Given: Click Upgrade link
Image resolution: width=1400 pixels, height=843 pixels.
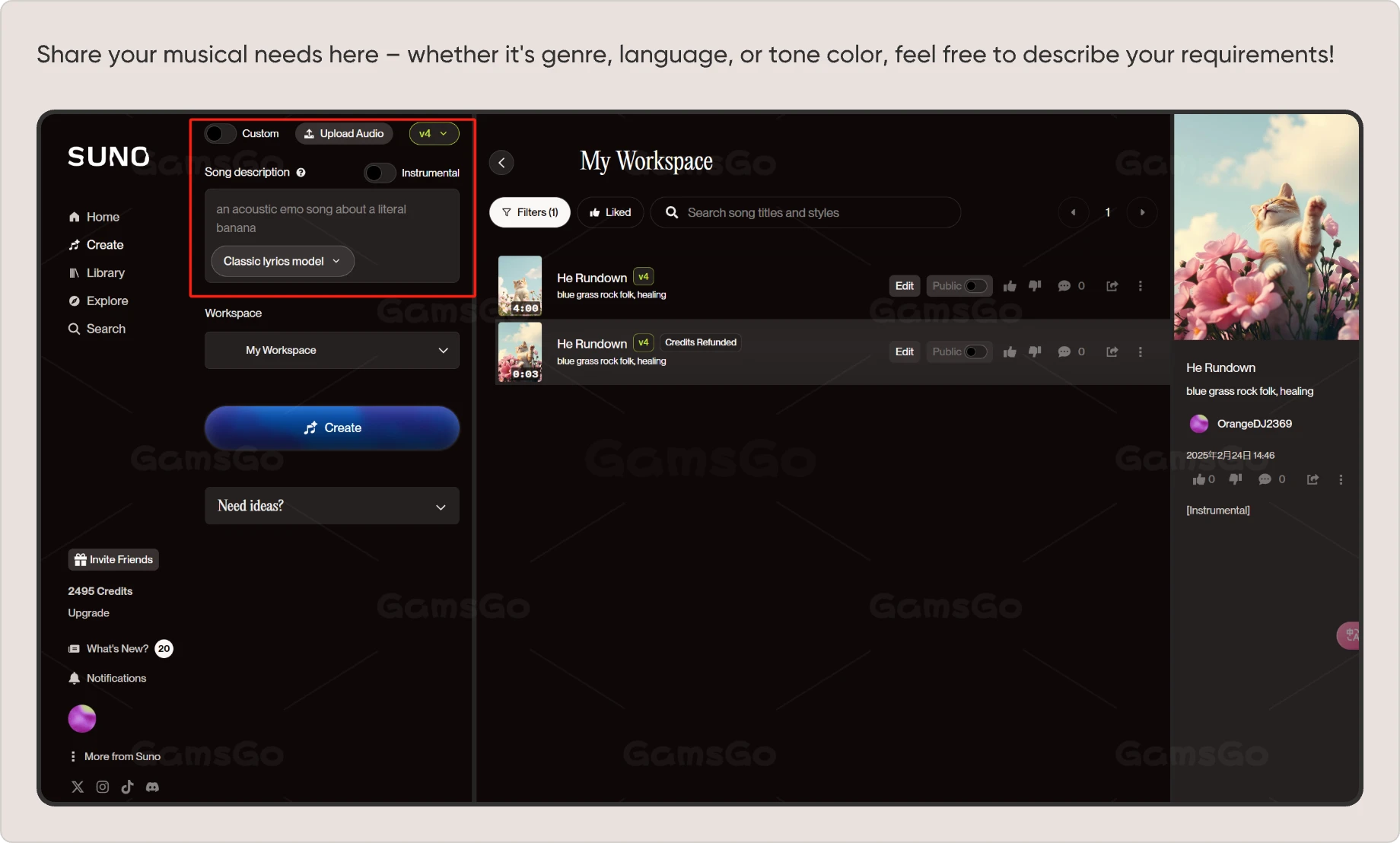Looking at the screenshot, I should pos(88,613).
